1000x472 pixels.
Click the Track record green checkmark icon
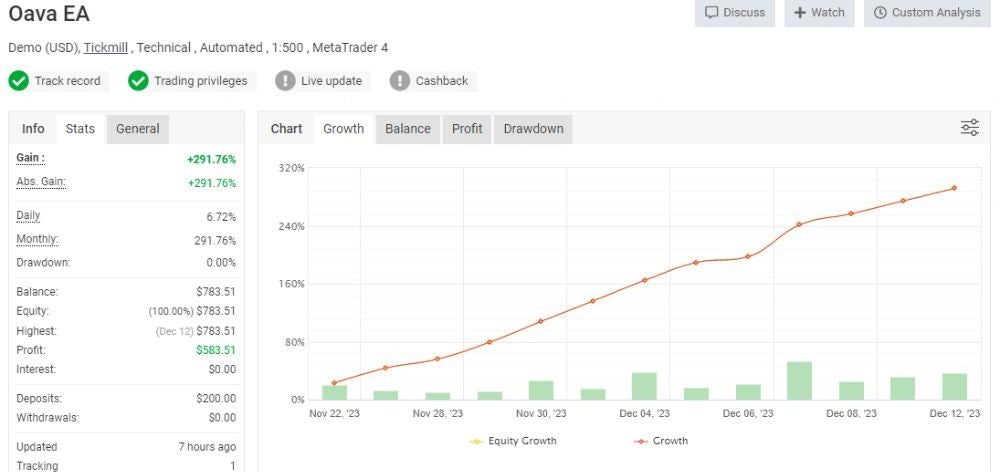click(x=18, y=81)
